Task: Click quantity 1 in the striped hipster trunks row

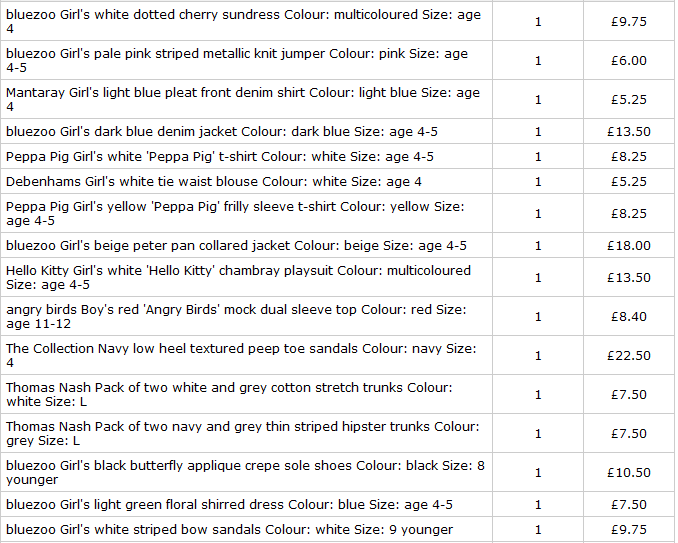Action: point(538,434)
